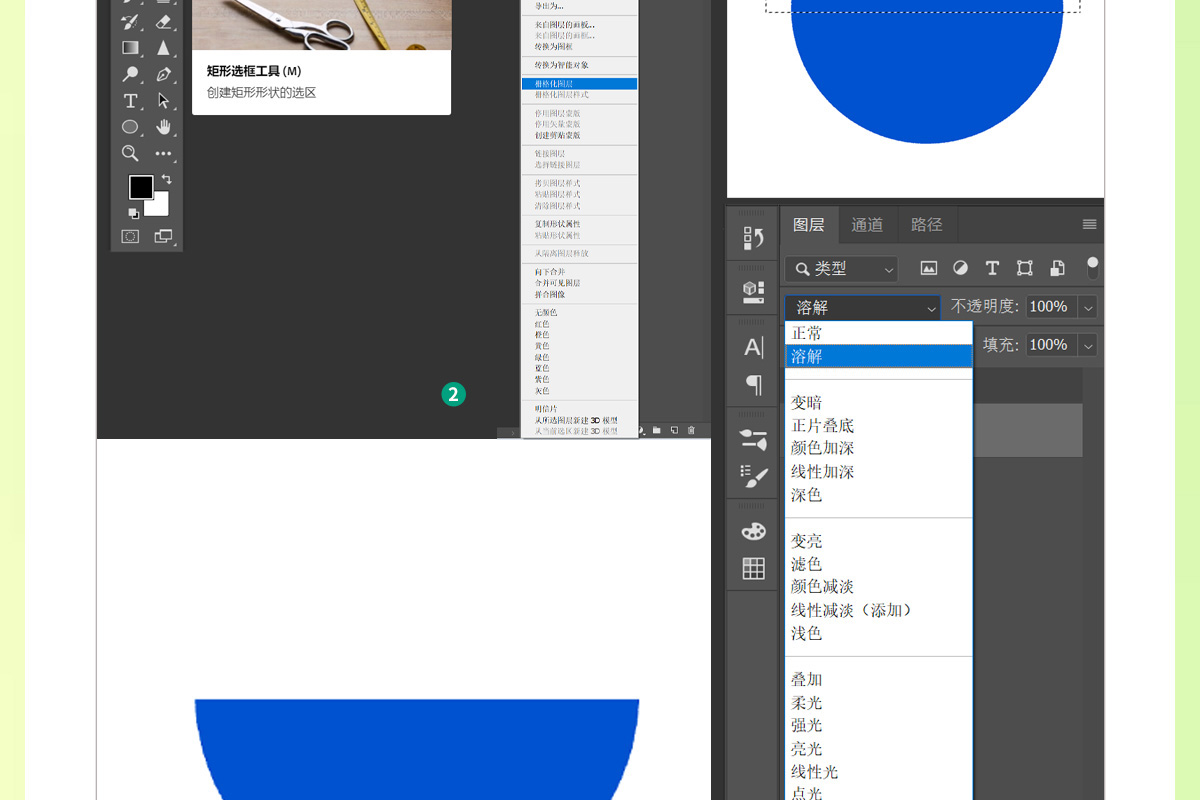Viewport: 1200px width, 800px height.
Task: Select the Ellipse shape tool
Action: [x=130, y=127]
